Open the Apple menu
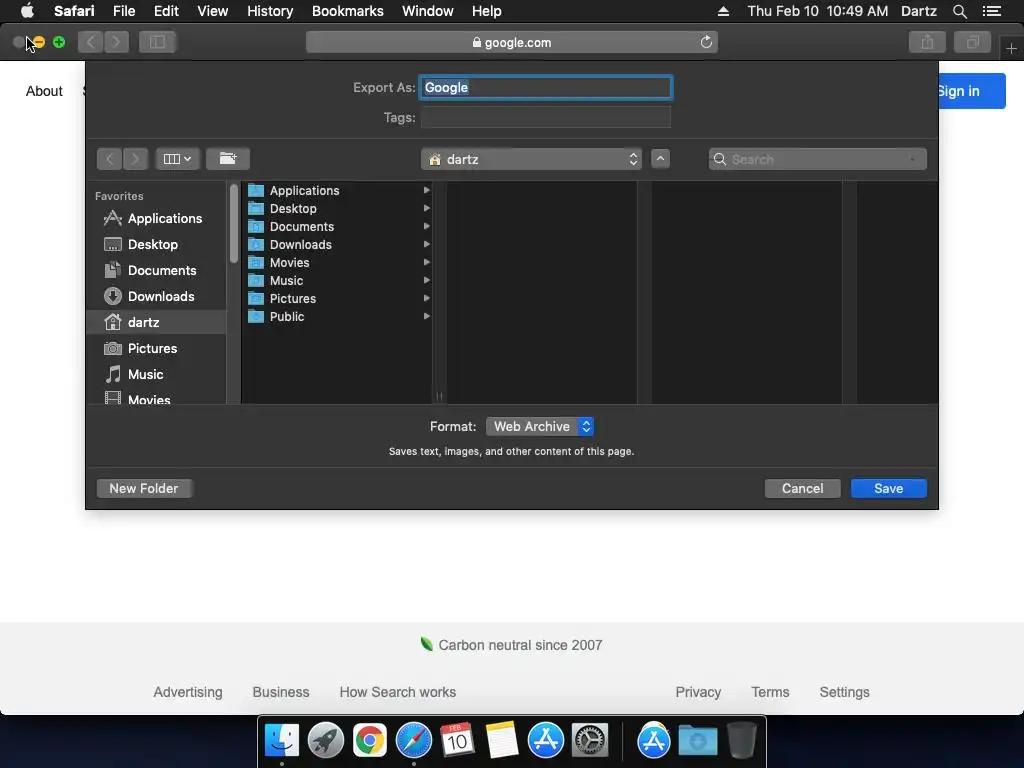This screenshot has height=768, width=1024. [x=27, y=11]
